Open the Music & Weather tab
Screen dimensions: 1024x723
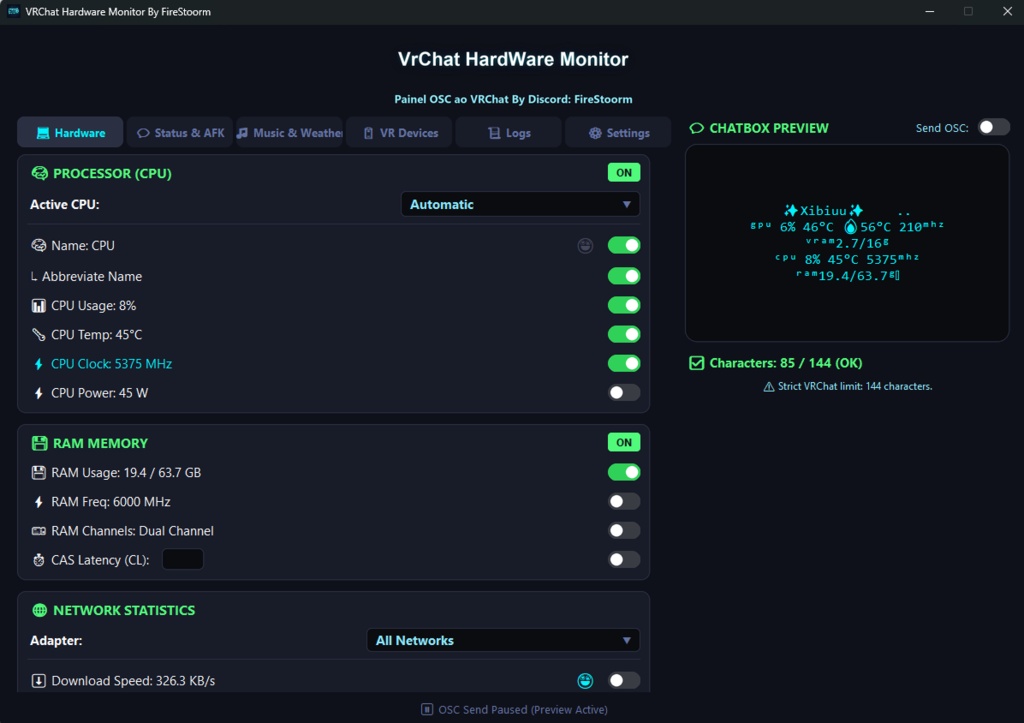289,133
